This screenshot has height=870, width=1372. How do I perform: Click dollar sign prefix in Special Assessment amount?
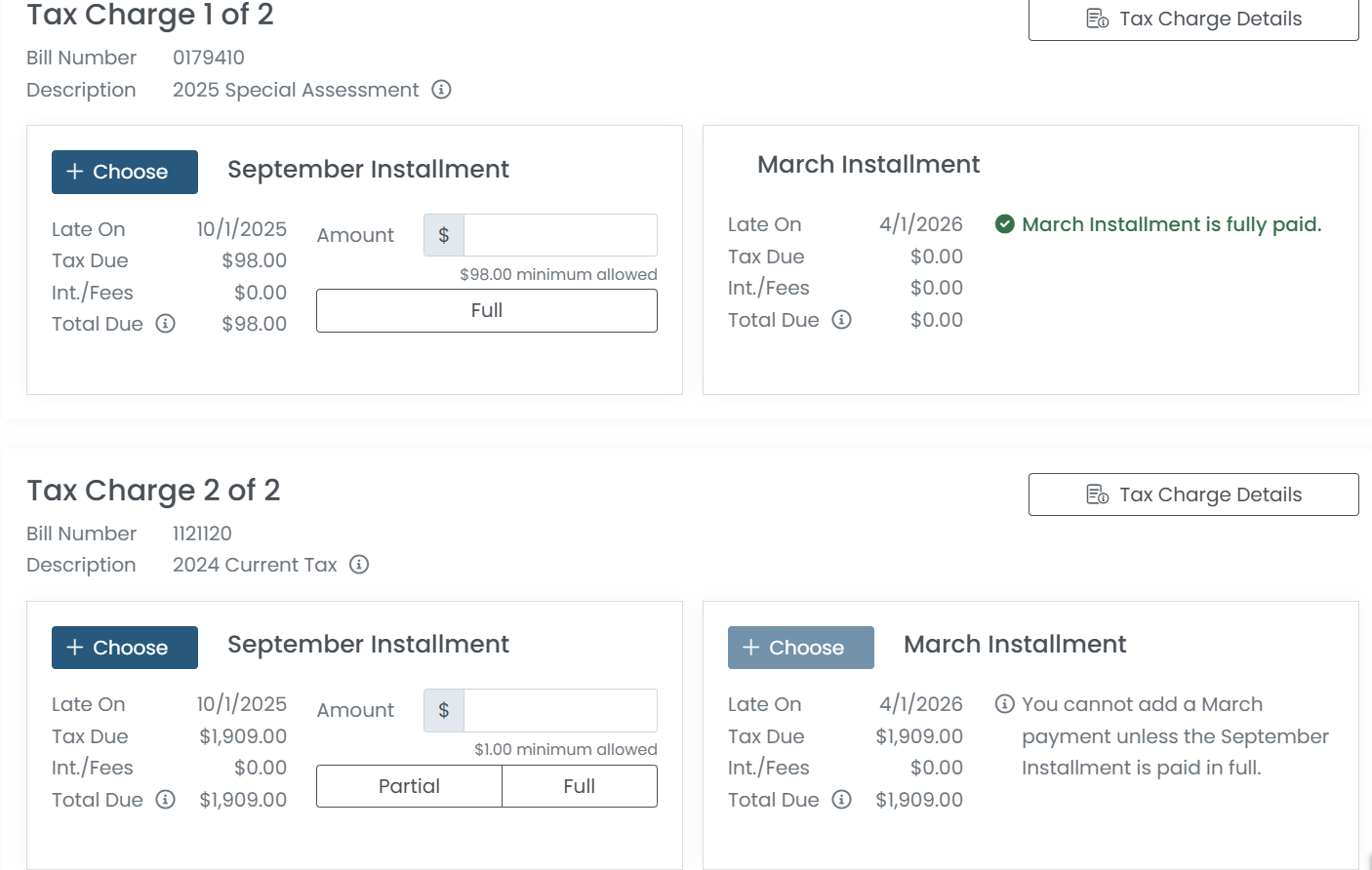(444, 235)
